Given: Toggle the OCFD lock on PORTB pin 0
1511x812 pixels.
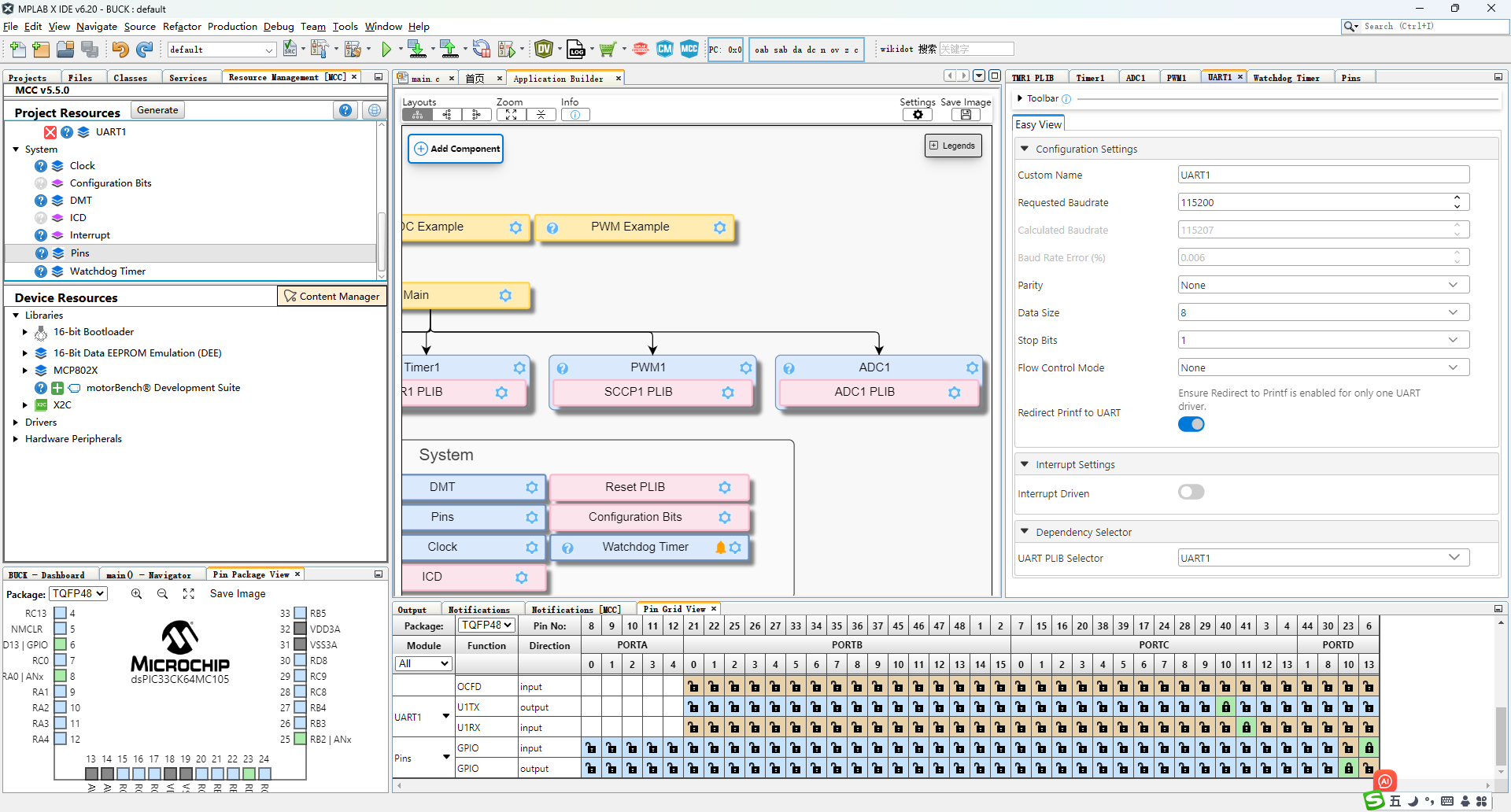Looking at the screenshot, I should tap(693, 687).
